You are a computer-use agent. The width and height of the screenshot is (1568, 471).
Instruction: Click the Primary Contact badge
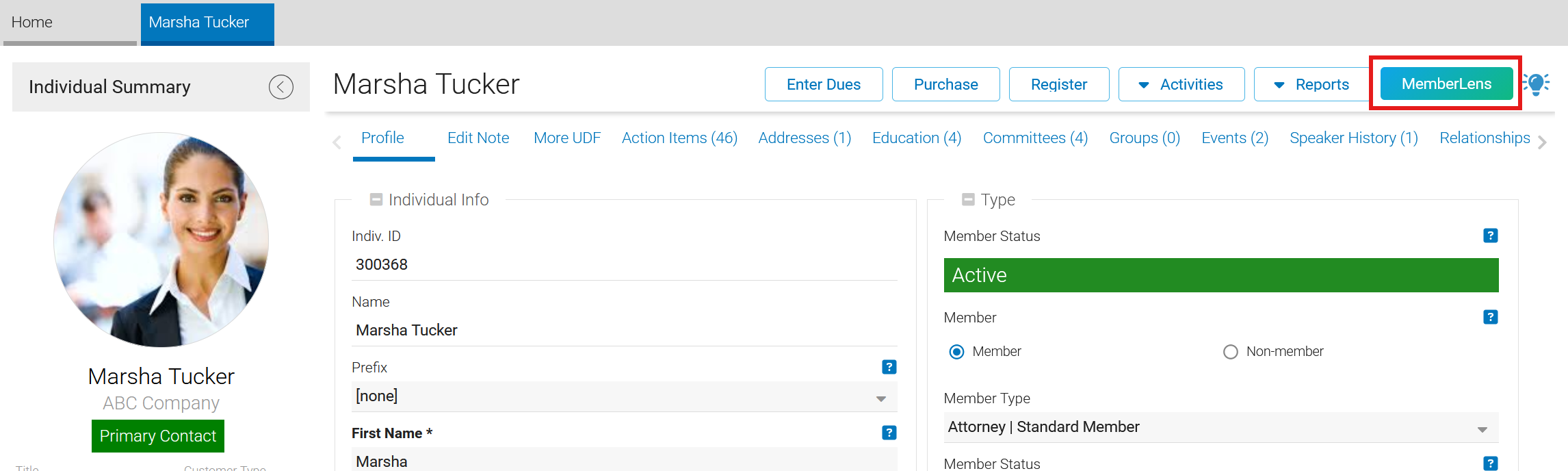(x=158, y=436)
